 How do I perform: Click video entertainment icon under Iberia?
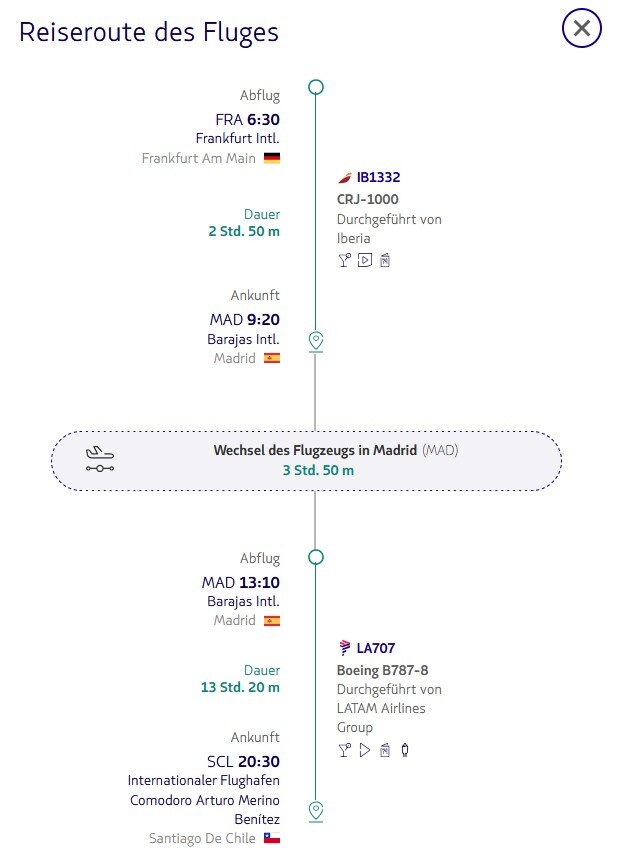365,260
